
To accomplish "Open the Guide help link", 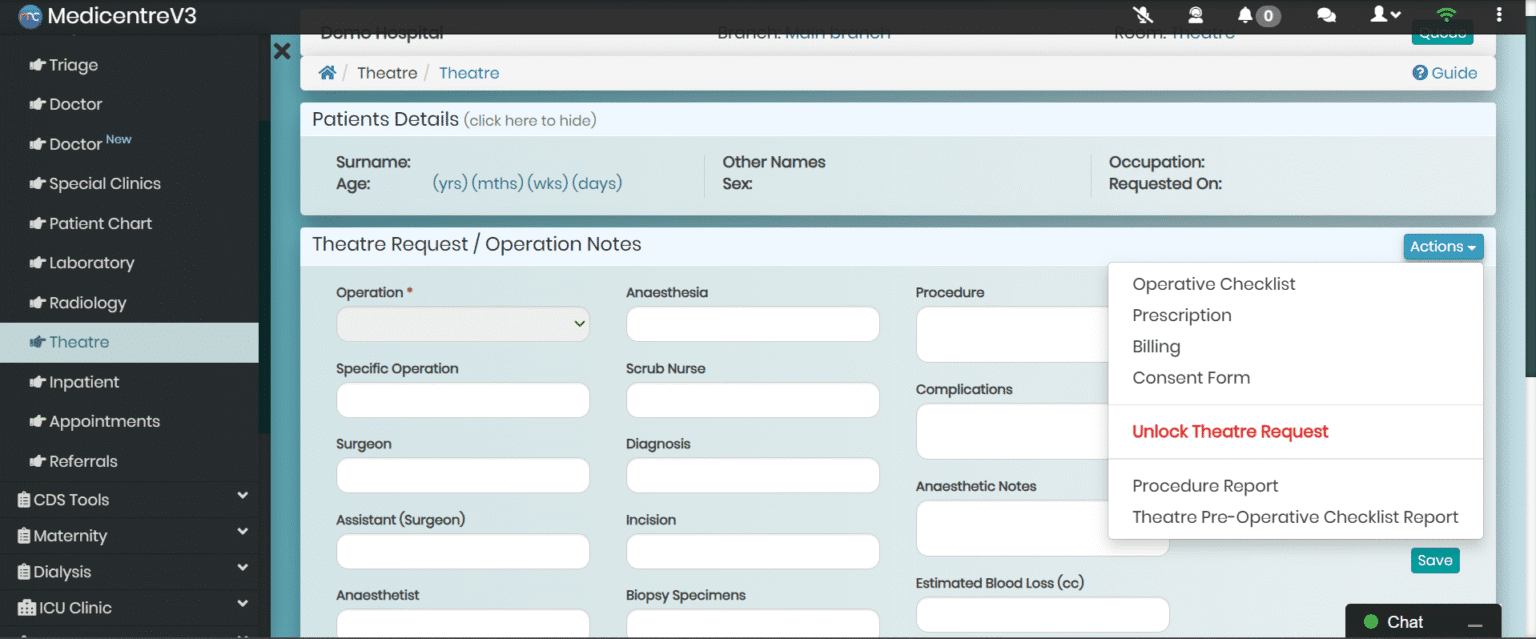I will click(x=1444, y=73).
